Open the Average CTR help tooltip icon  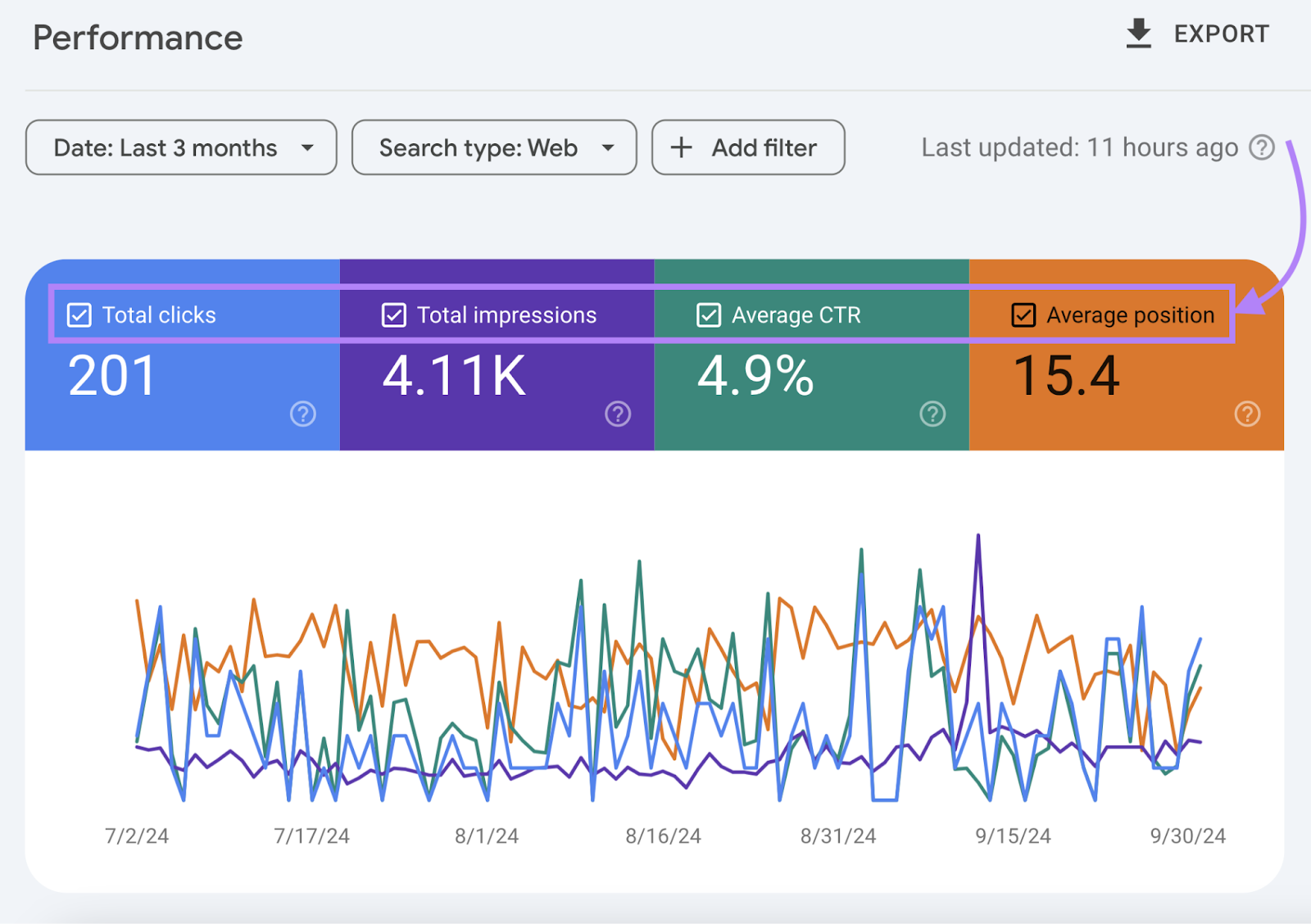(932, 414)
